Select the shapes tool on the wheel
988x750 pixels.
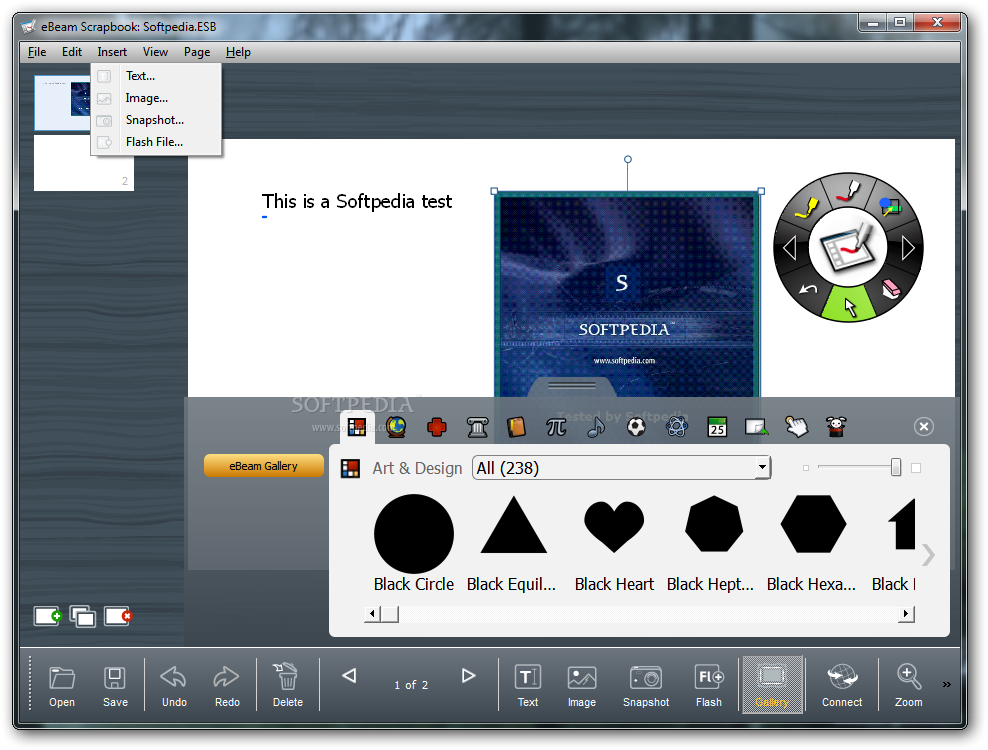coord(890,206)
